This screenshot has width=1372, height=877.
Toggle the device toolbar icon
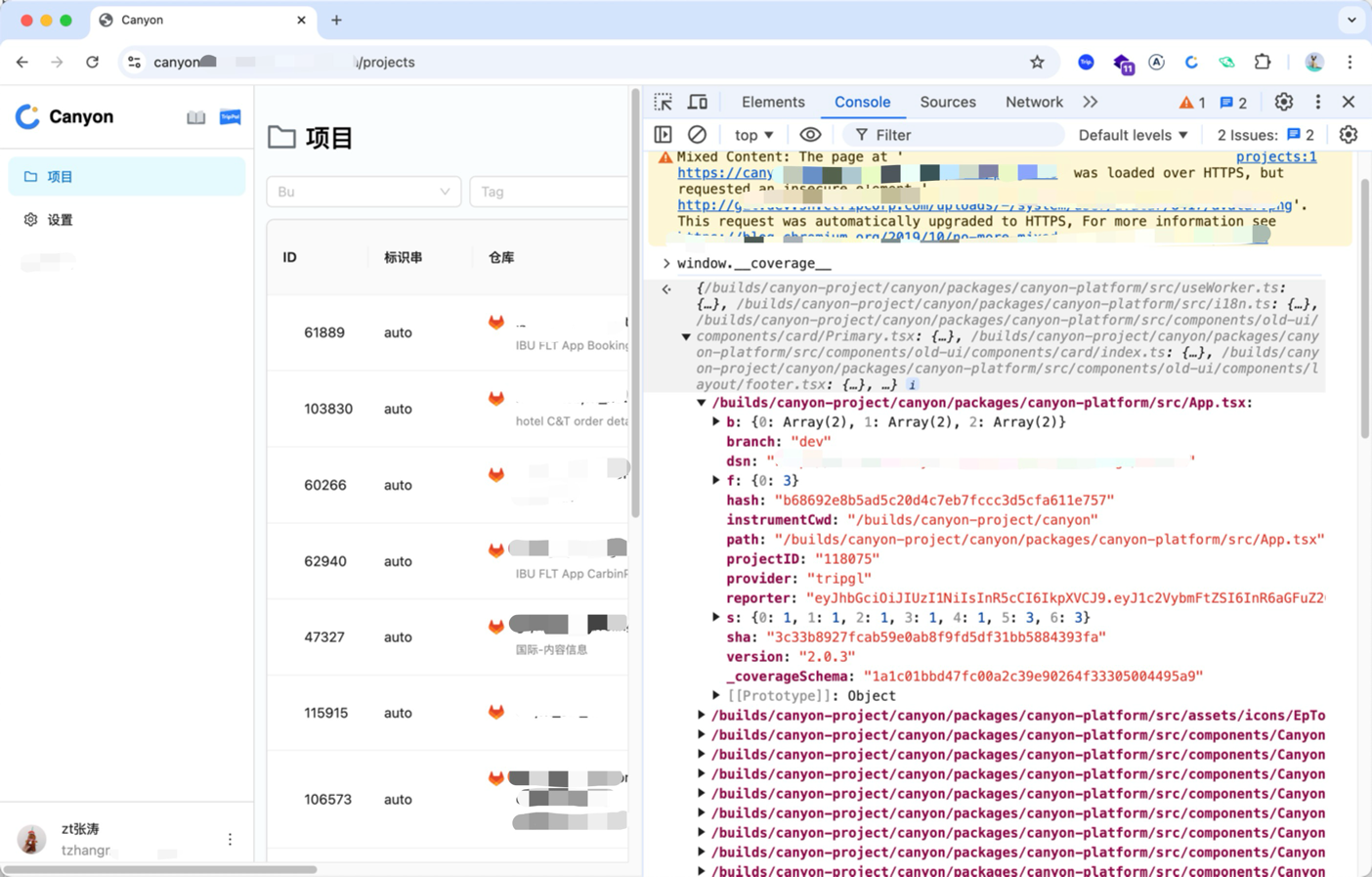698,102
